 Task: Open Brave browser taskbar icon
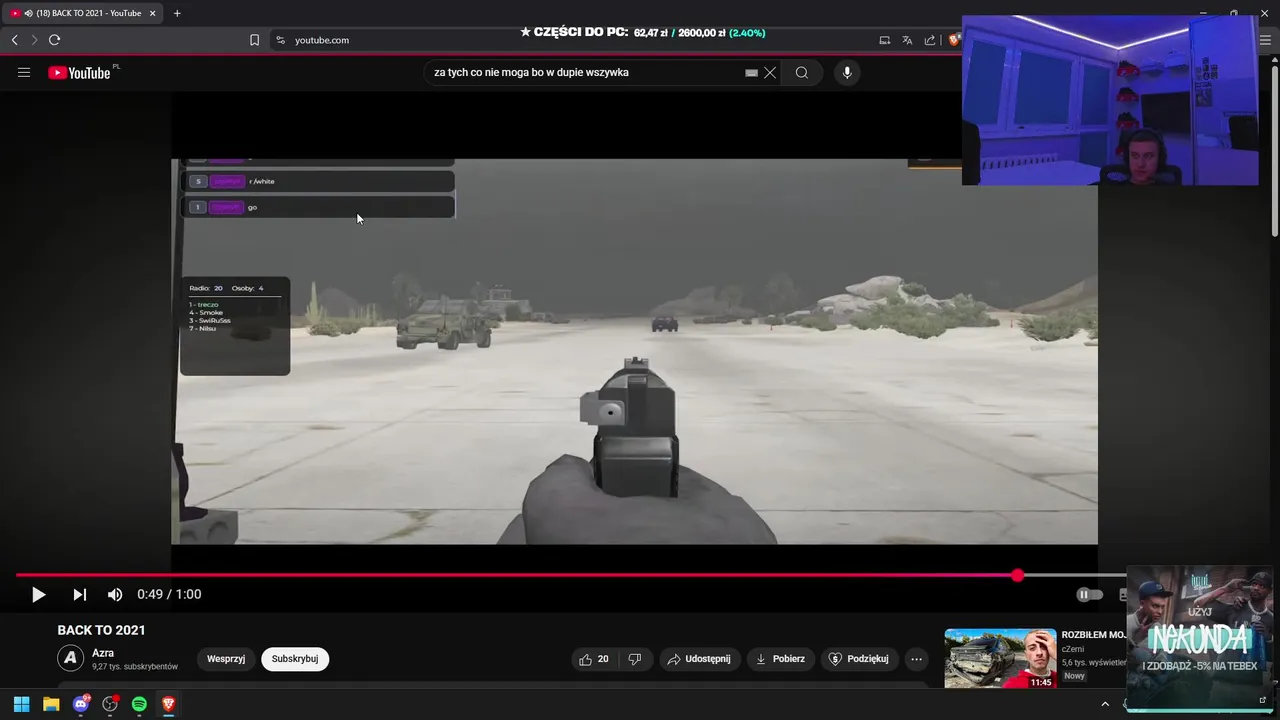[168, 704]
